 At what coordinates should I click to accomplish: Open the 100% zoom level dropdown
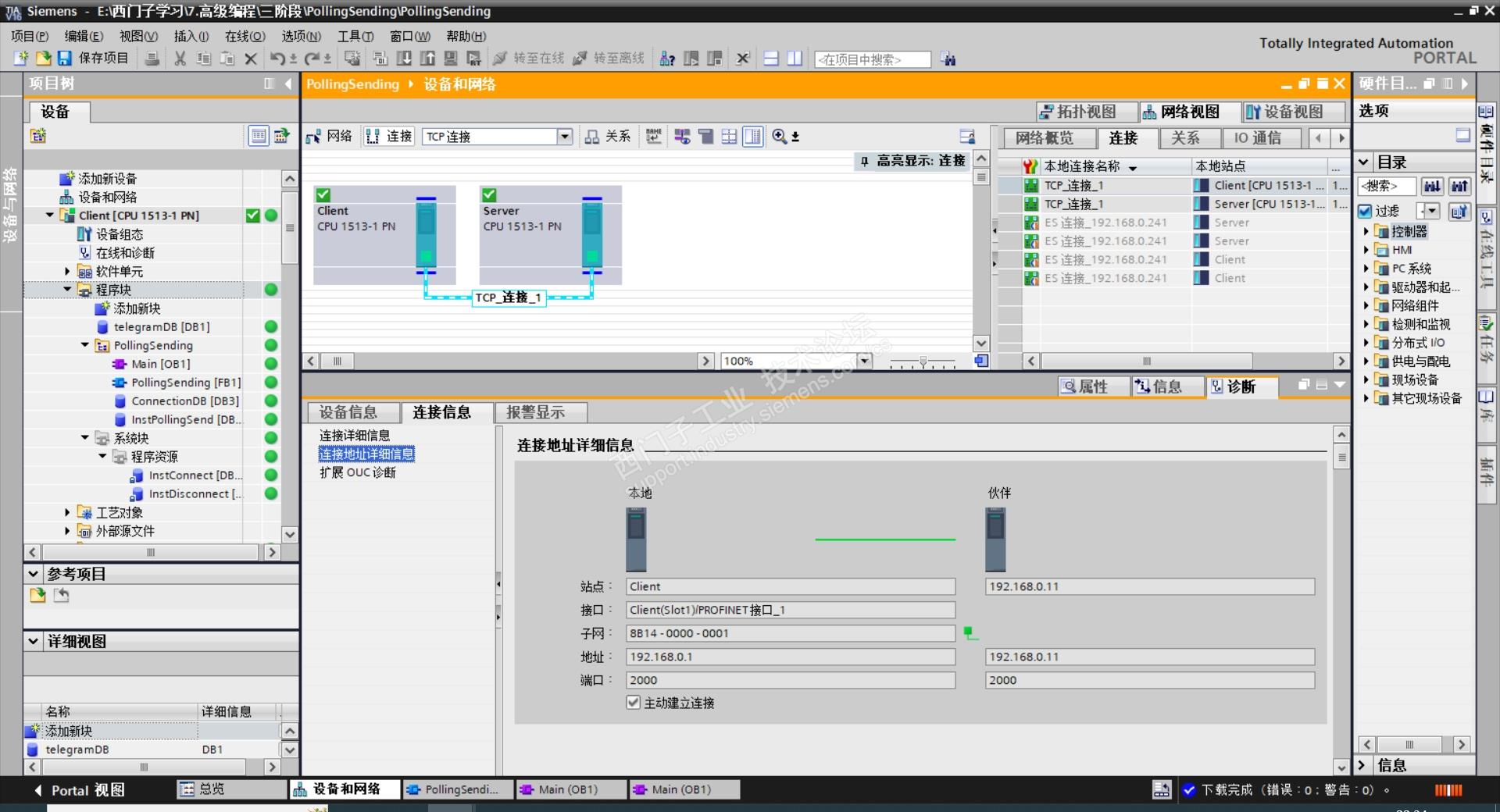(864, 361)
